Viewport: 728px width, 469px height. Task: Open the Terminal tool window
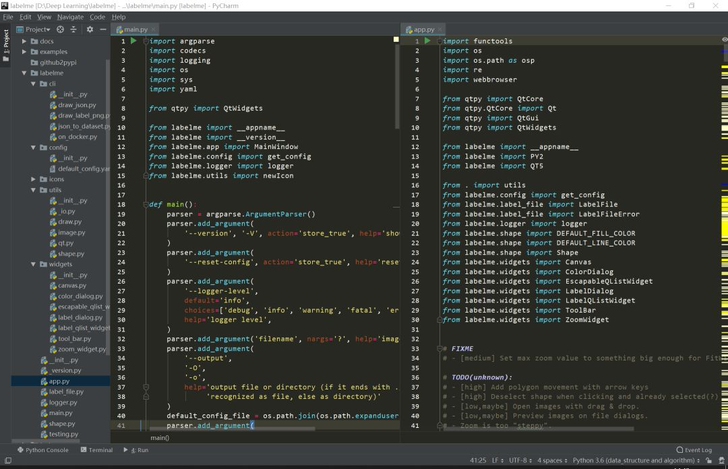coord(97,450)
